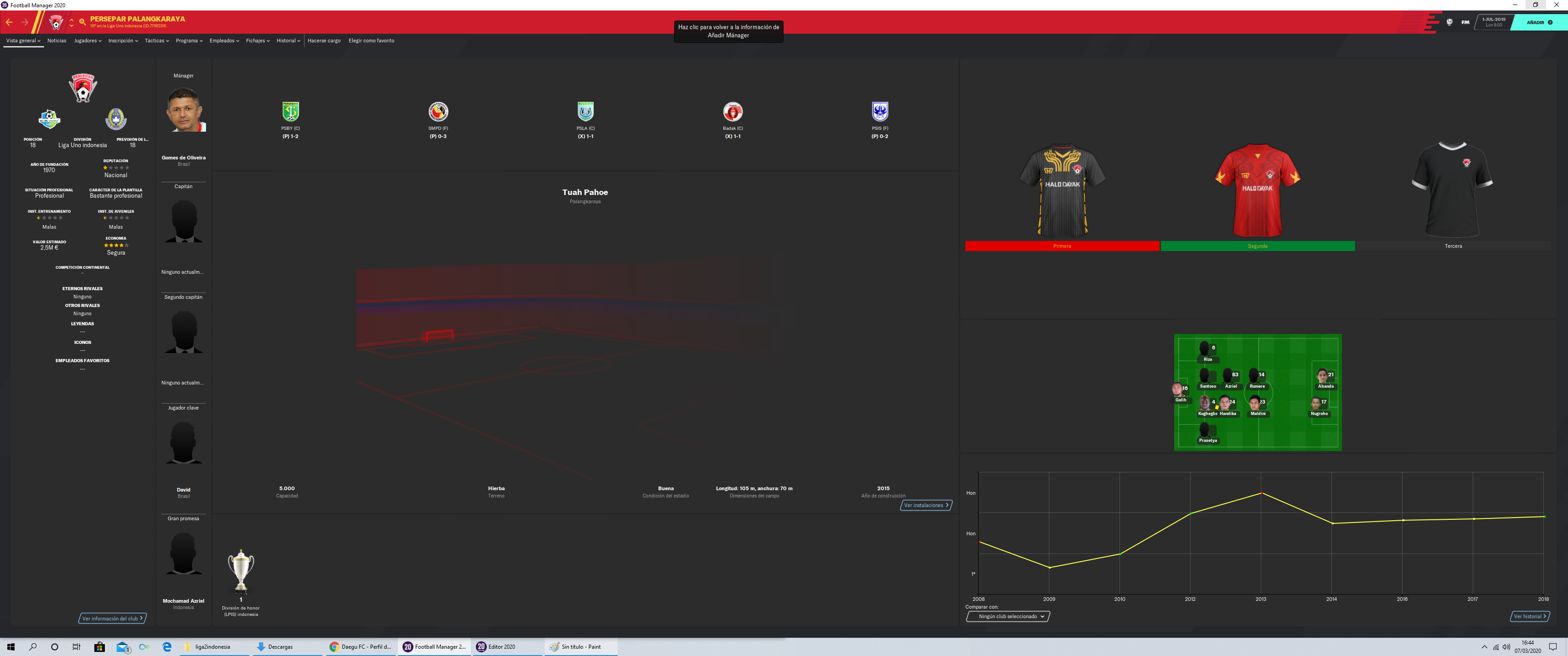Click the Persepar club badge in header
Viewport: 1568px width, 656px height.
click(x=56, y=22)
